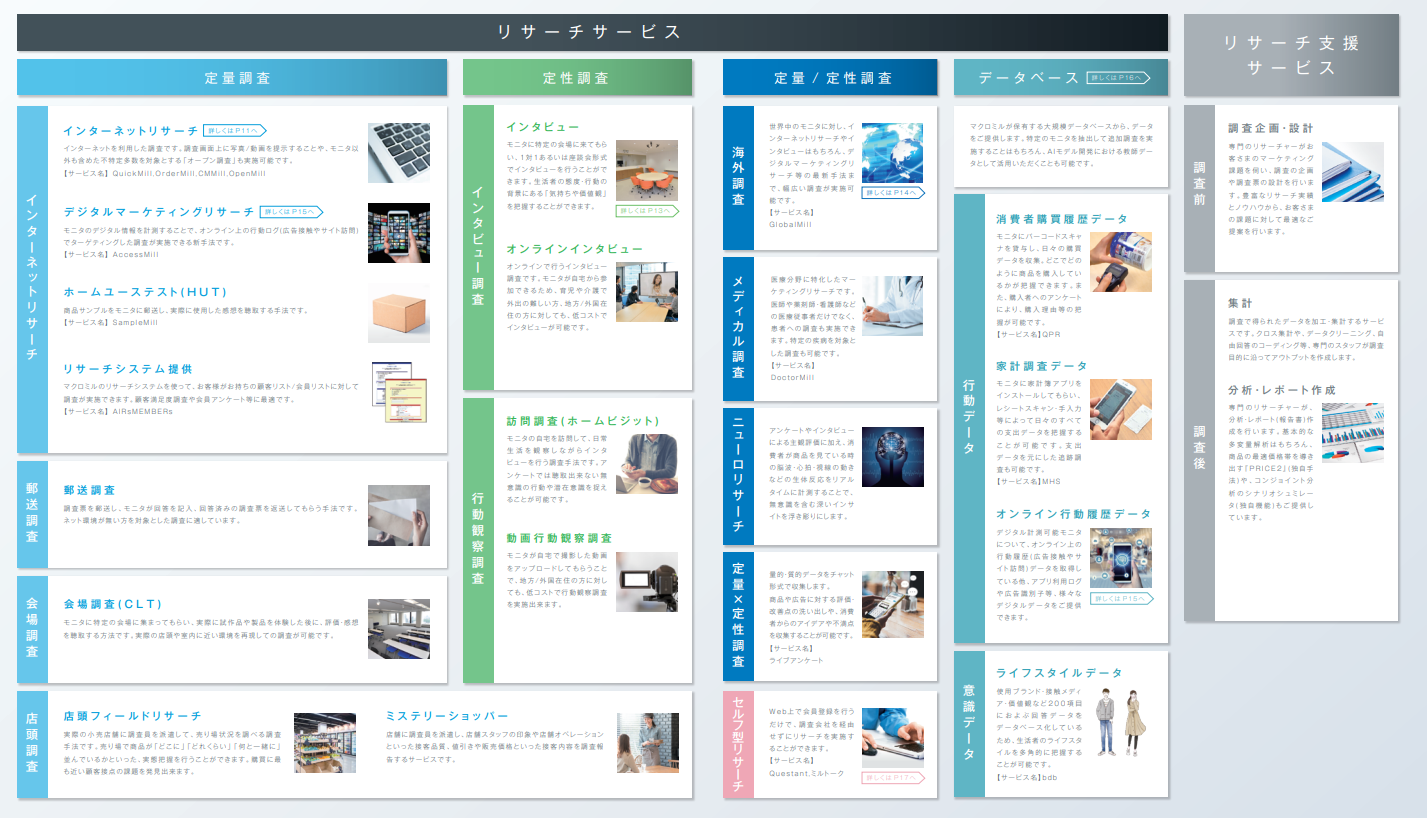Click the smartphone image beside Digital Marketing Research
The image size is (1427, 818).
(399, 233)
